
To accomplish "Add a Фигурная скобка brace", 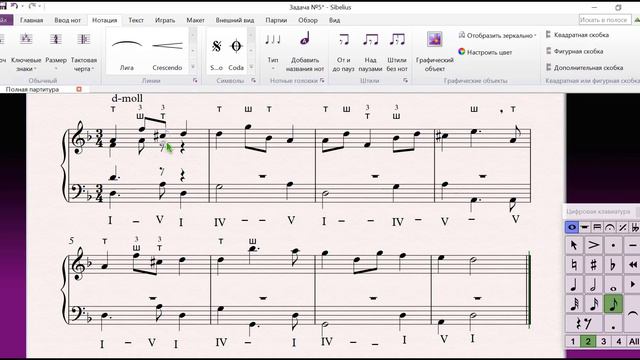I will 574,51.
